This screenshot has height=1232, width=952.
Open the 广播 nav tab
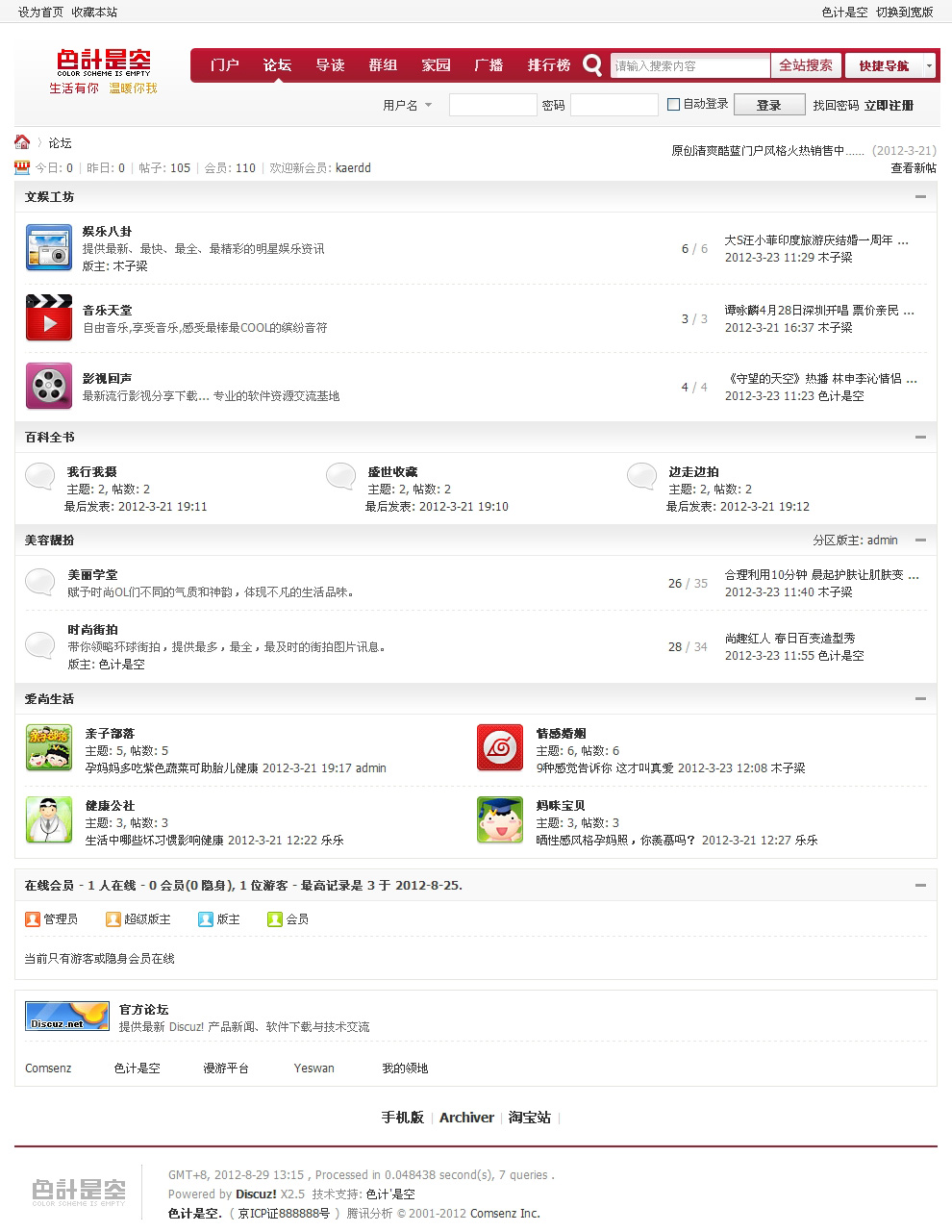click(489, 65)
